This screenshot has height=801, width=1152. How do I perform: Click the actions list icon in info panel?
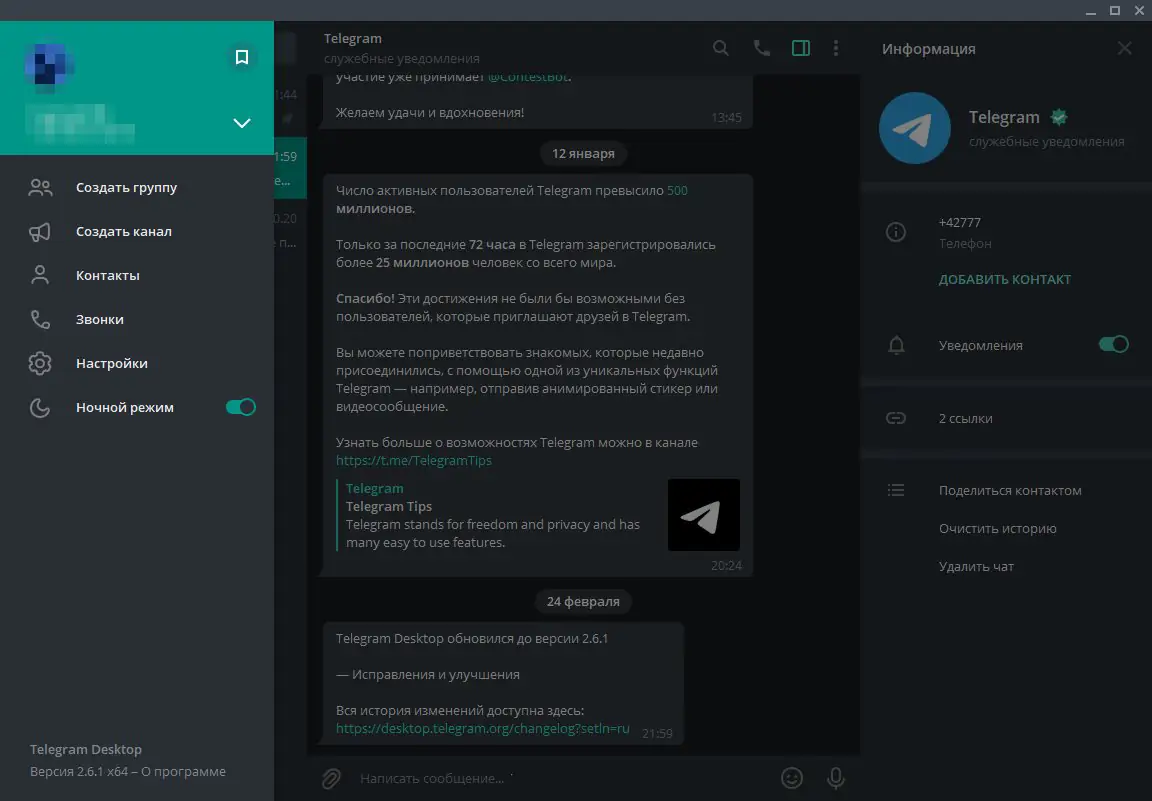pos(896,490)
